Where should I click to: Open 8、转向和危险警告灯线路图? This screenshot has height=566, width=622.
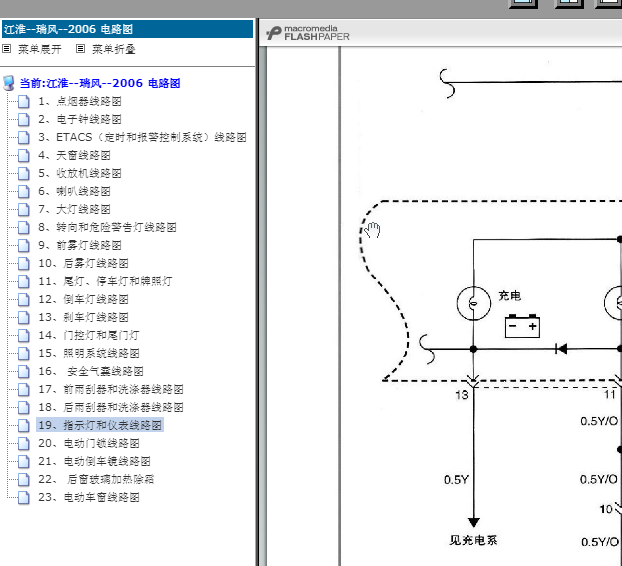[107, 227]
